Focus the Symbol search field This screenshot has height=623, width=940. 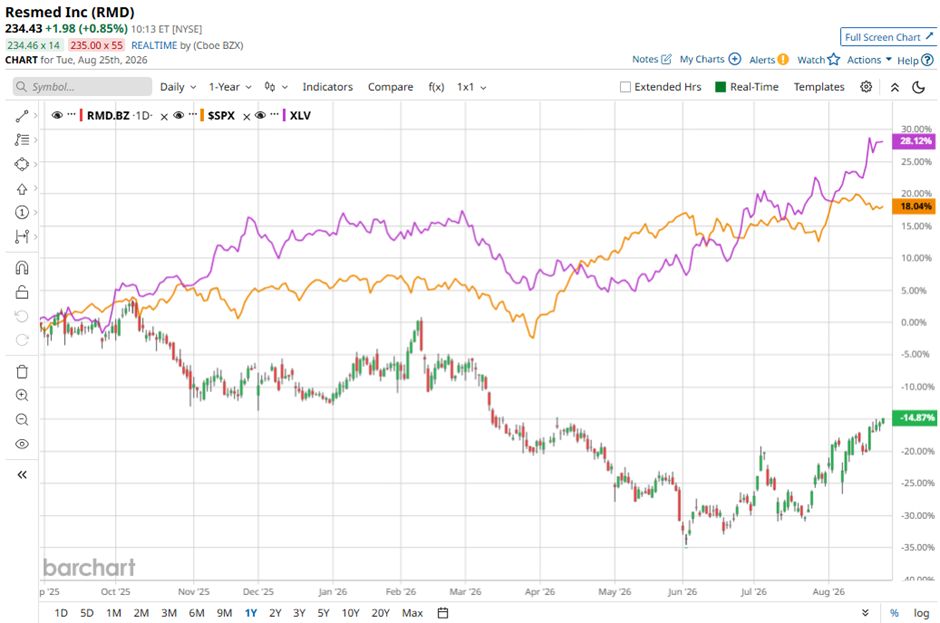coord(82,87)
